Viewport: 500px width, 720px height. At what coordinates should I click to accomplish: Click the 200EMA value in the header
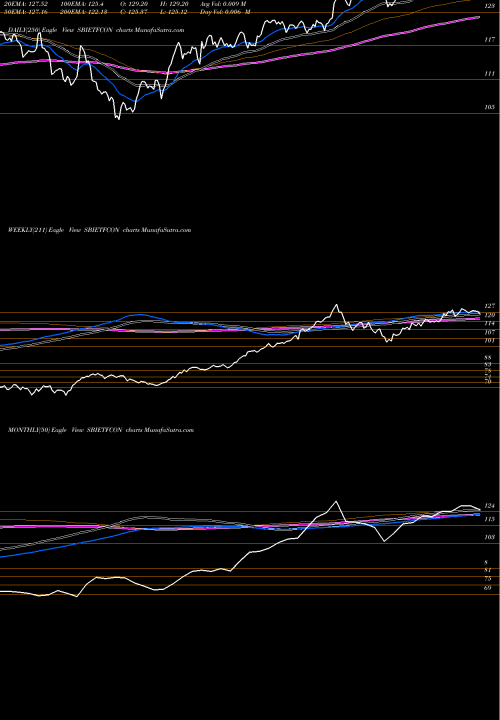84,12
